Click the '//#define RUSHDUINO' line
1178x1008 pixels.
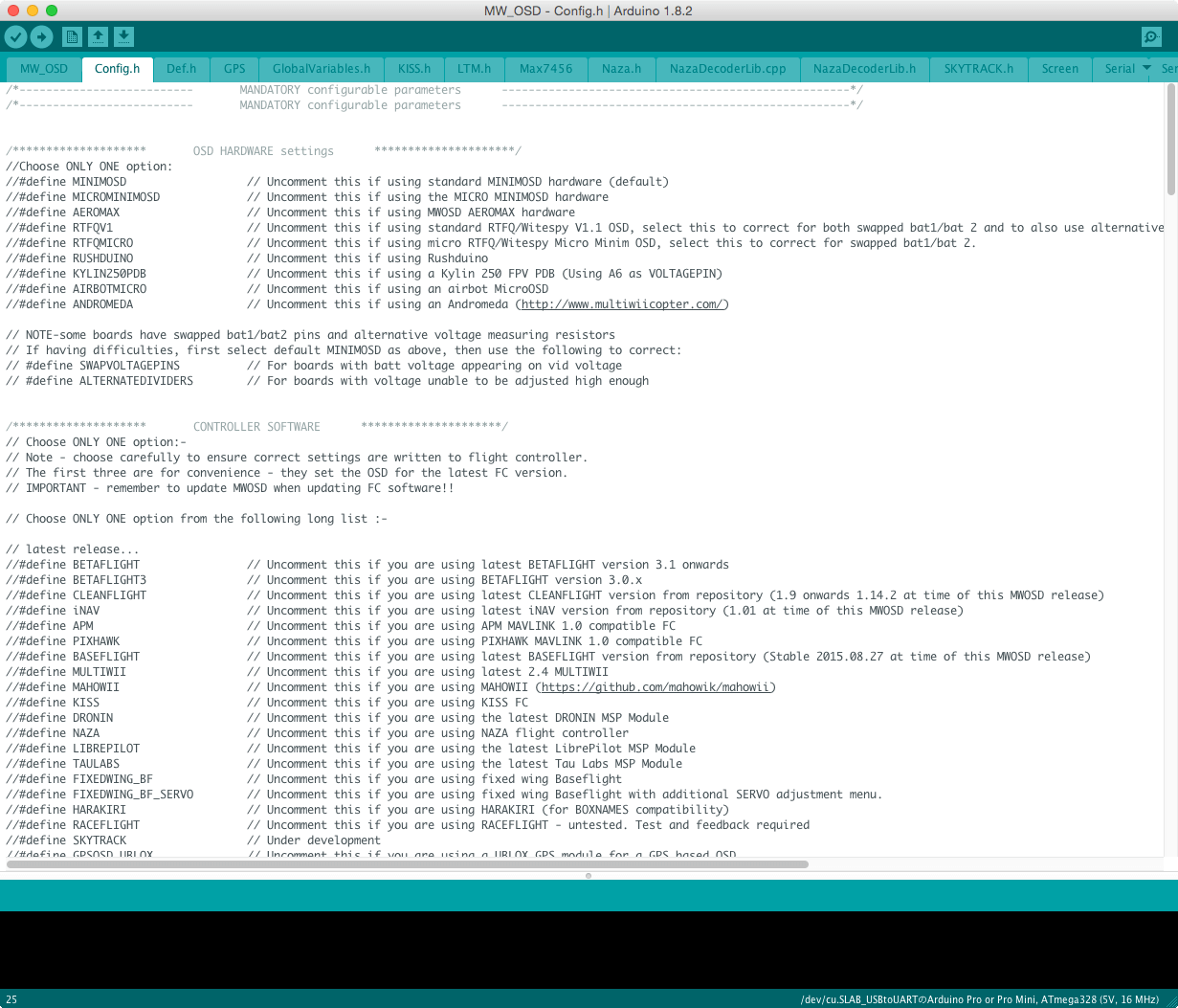click(247, 258)
